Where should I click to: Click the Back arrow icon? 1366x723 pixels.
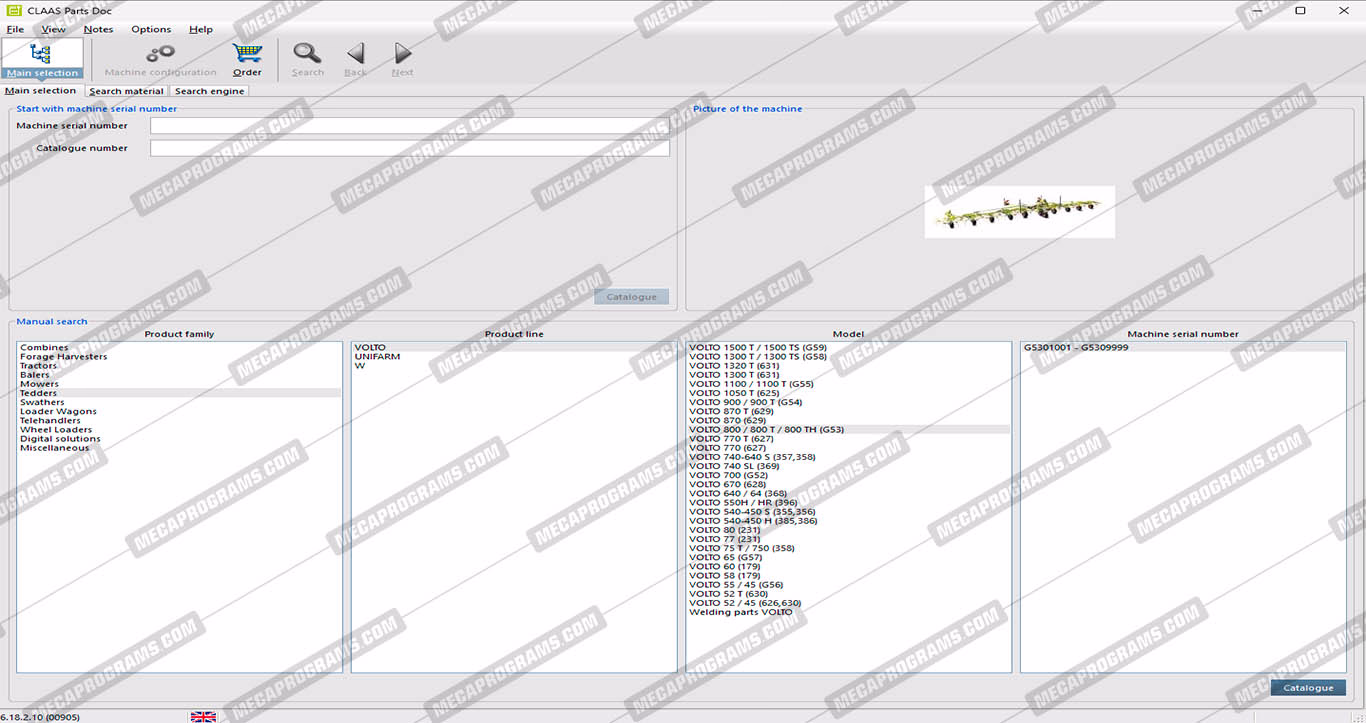pos(355,54)
